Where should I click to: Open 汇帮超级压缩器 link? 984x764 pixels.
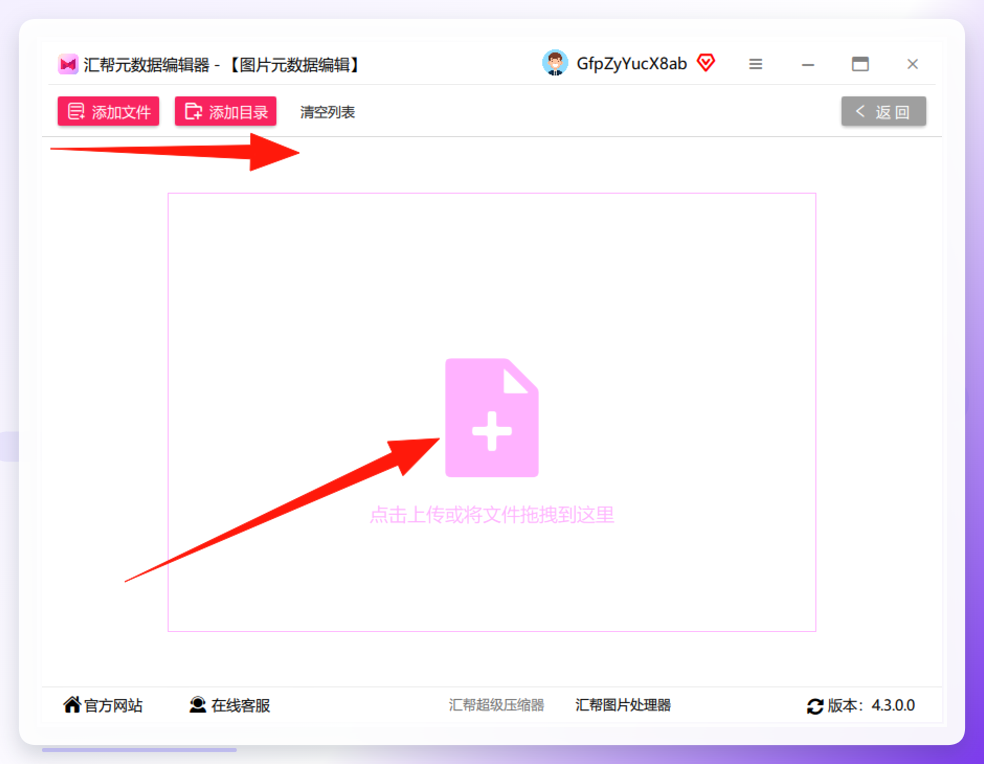pos(496,705)
